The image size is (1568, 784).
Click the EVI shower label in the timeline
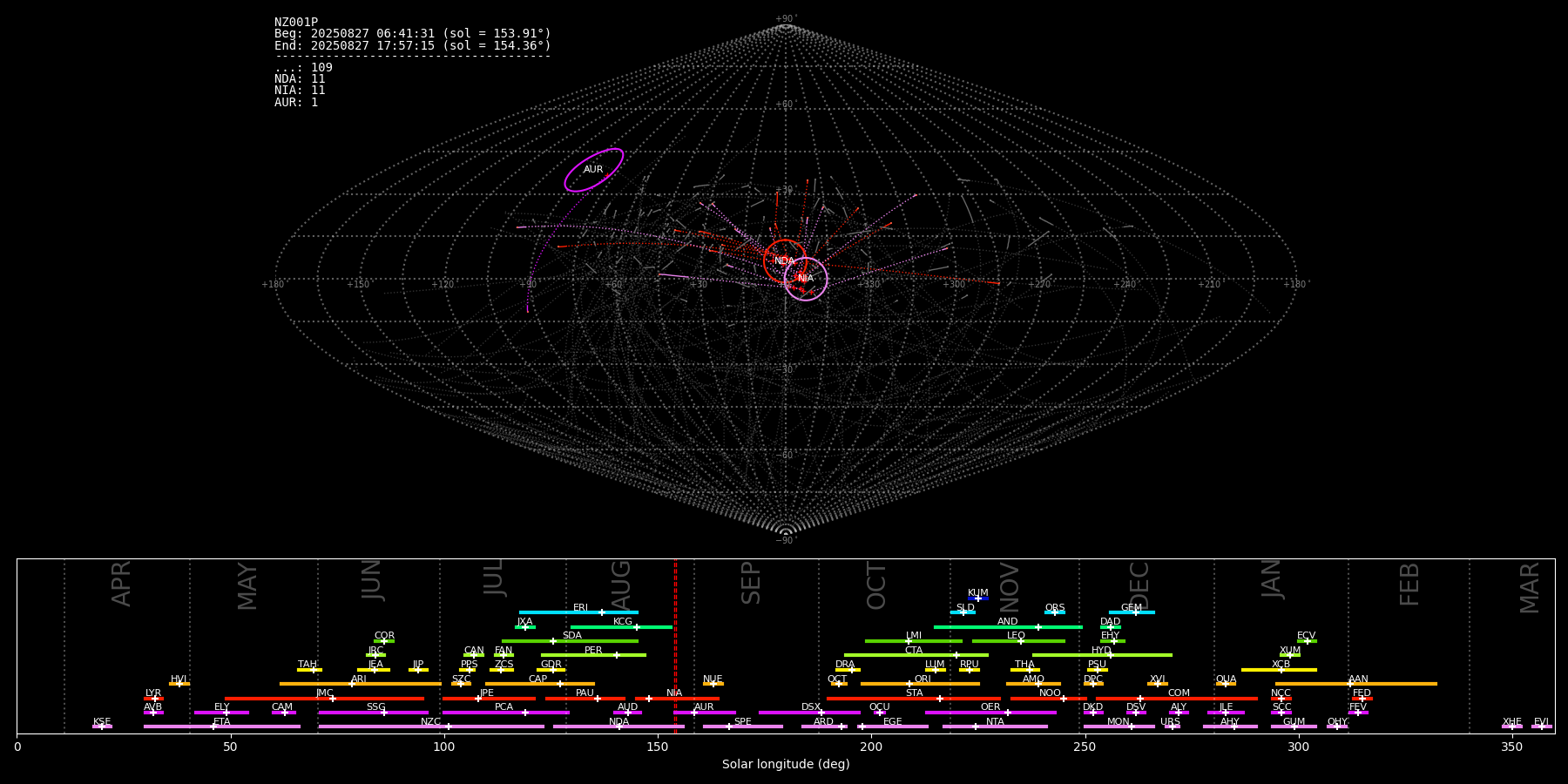[x=1541, y=722]
